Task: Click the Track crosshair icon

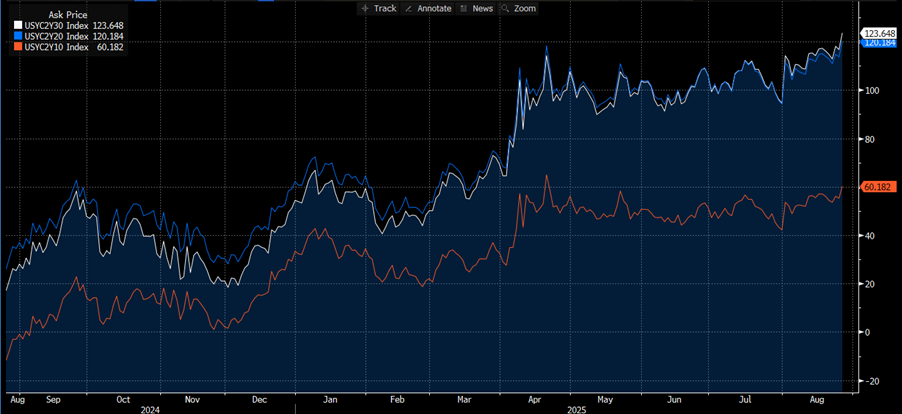Action: [365, 8]
